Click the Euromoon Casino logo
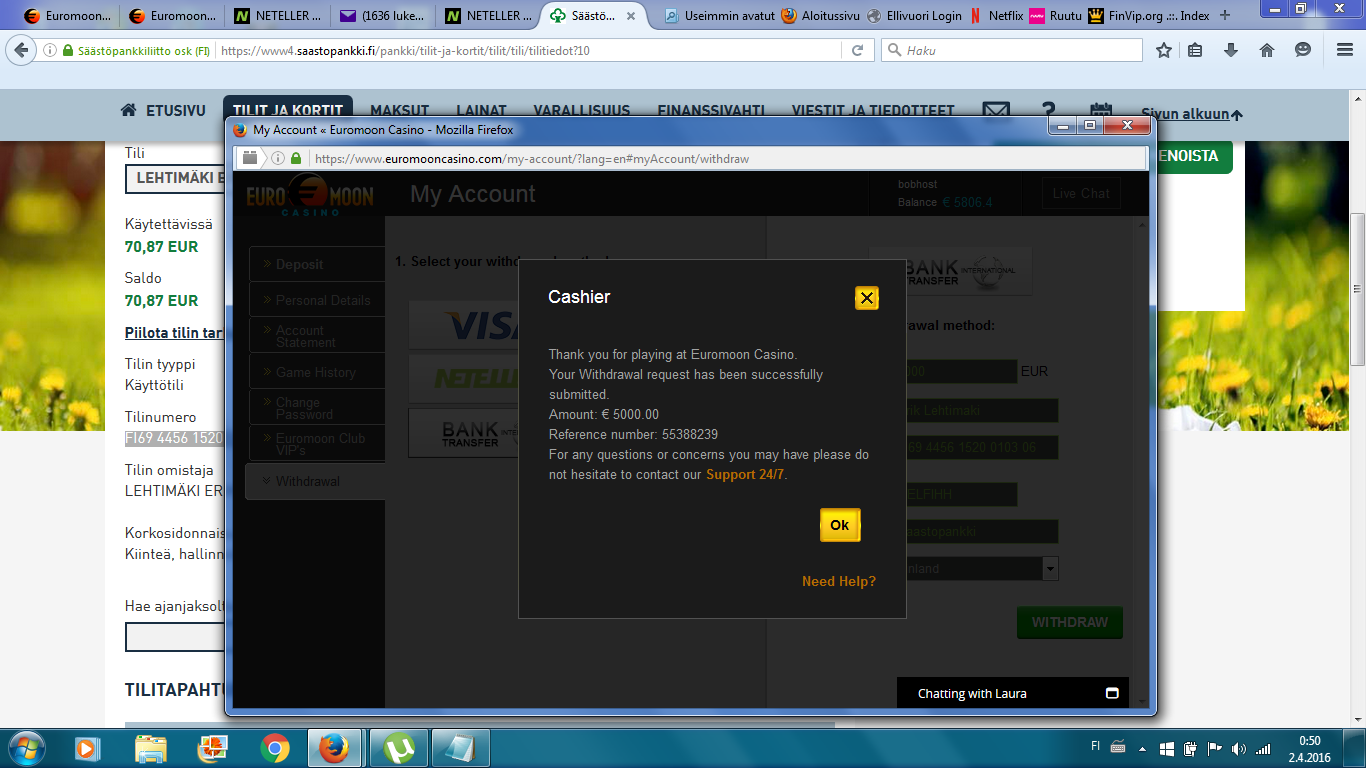Viewport: 1366px width, 768px height. click(x=310, y=194)
